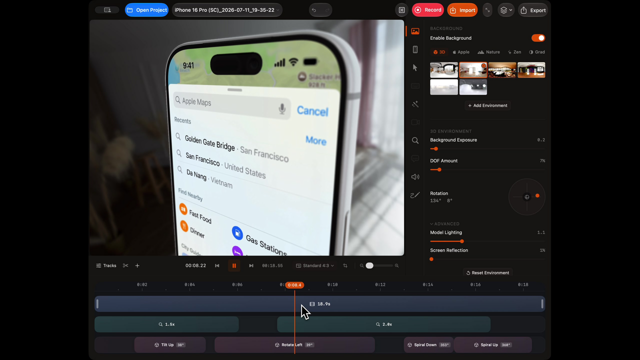Click the Reset Environment button
Viewport: 640px width, 360px height.
point(487,273)
